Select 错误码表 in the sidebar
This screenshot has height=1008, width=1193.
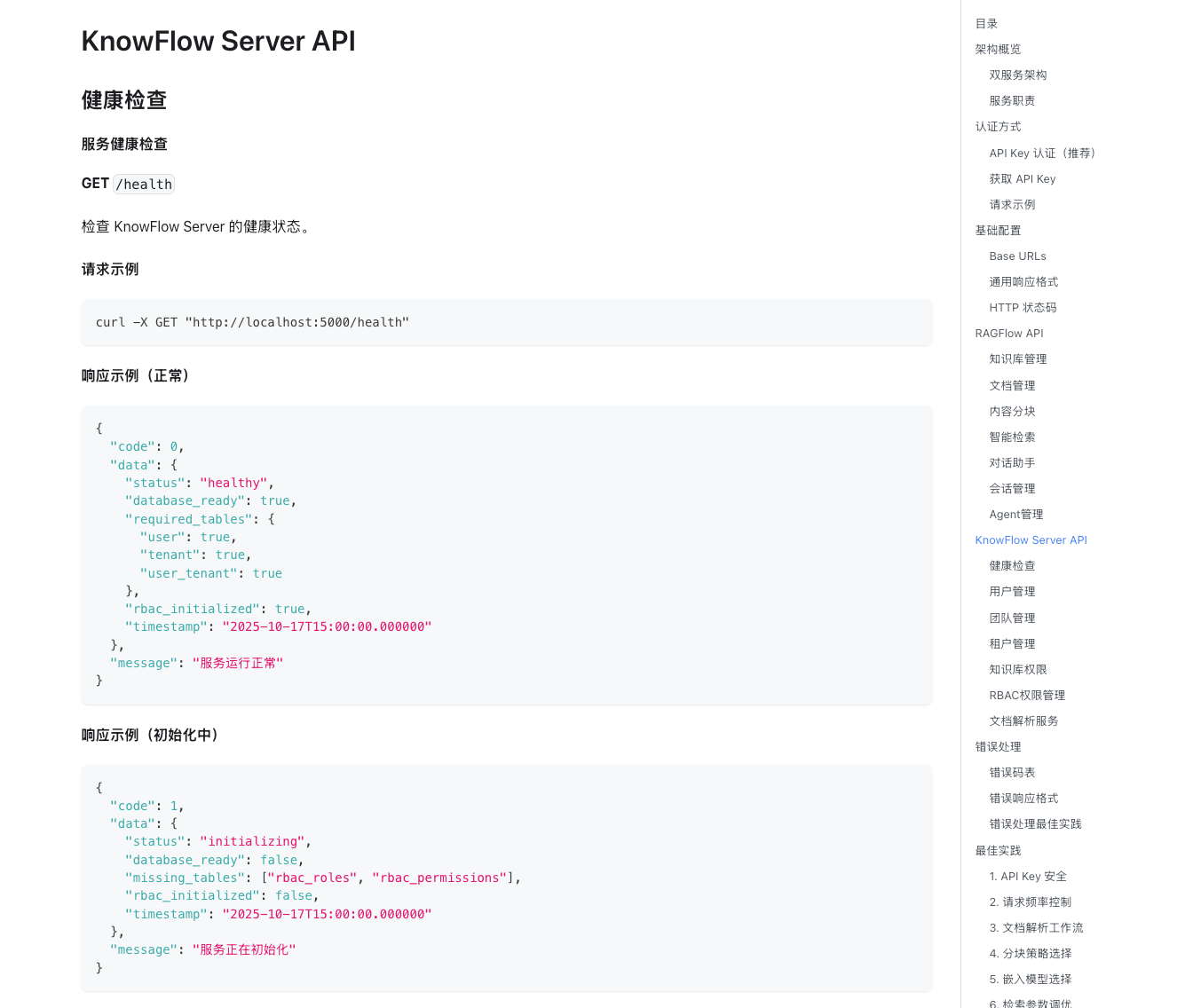tap(1012, 773)
